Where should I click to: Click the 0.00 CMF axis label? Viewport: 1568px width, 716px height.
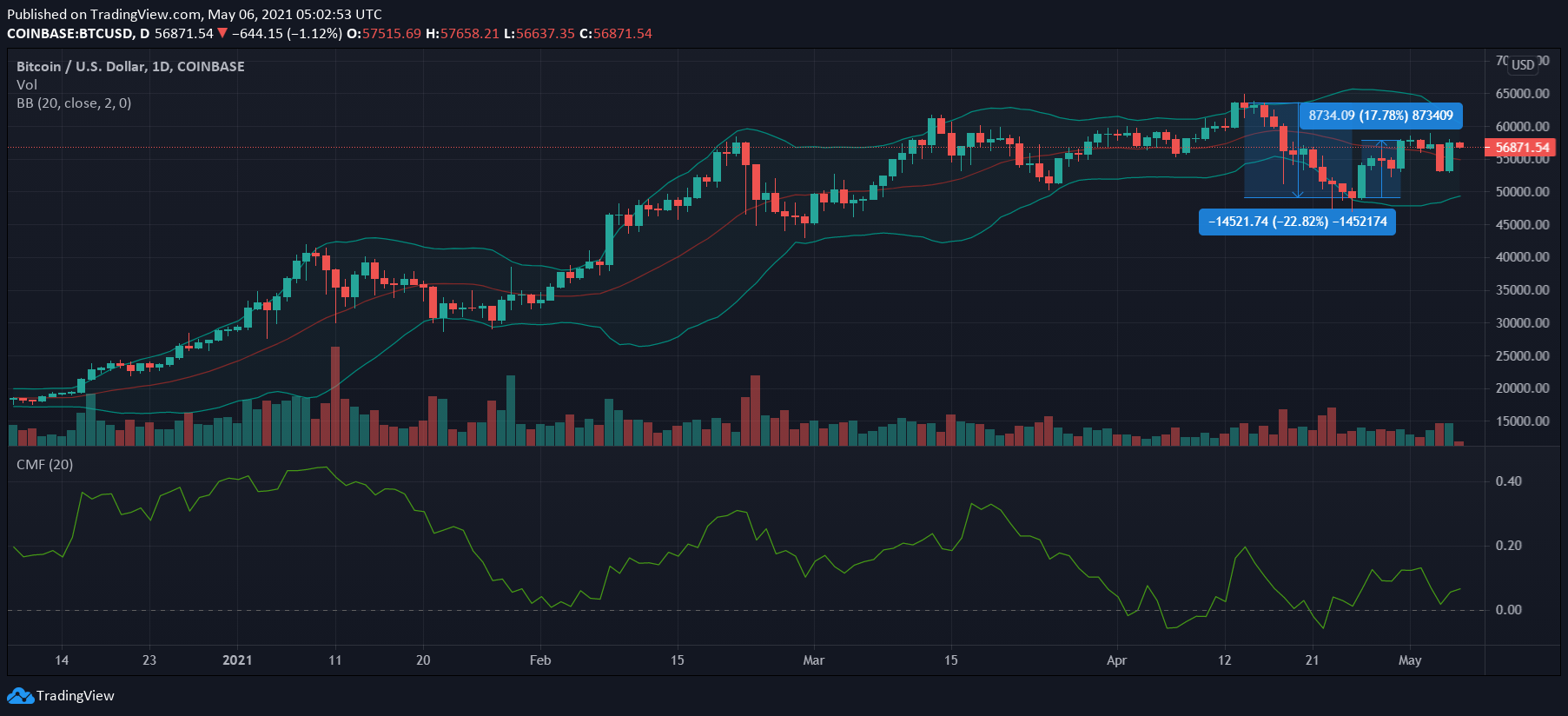click(x=1509, y=610)
